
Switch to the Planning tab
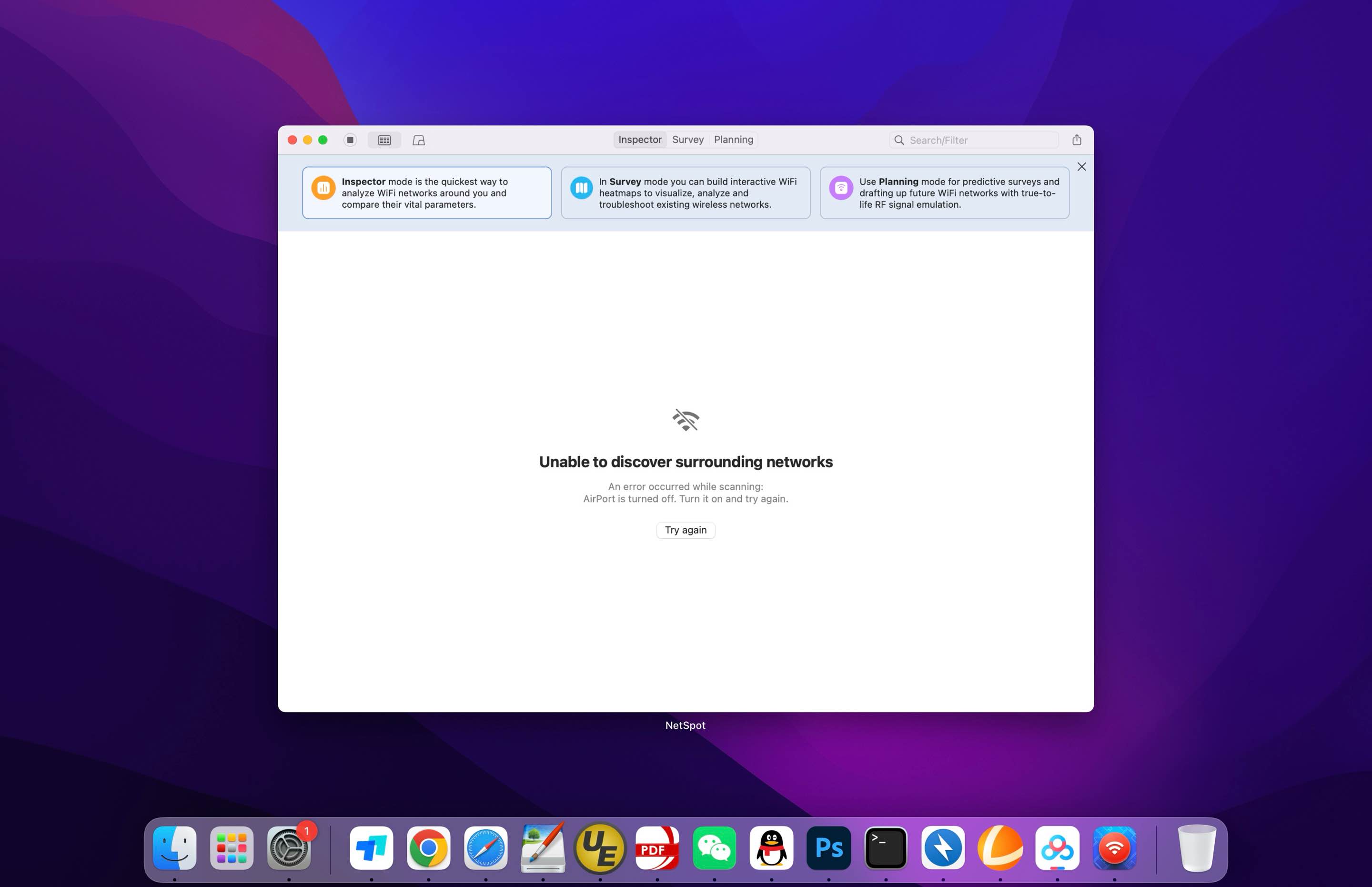click(733, 140)
